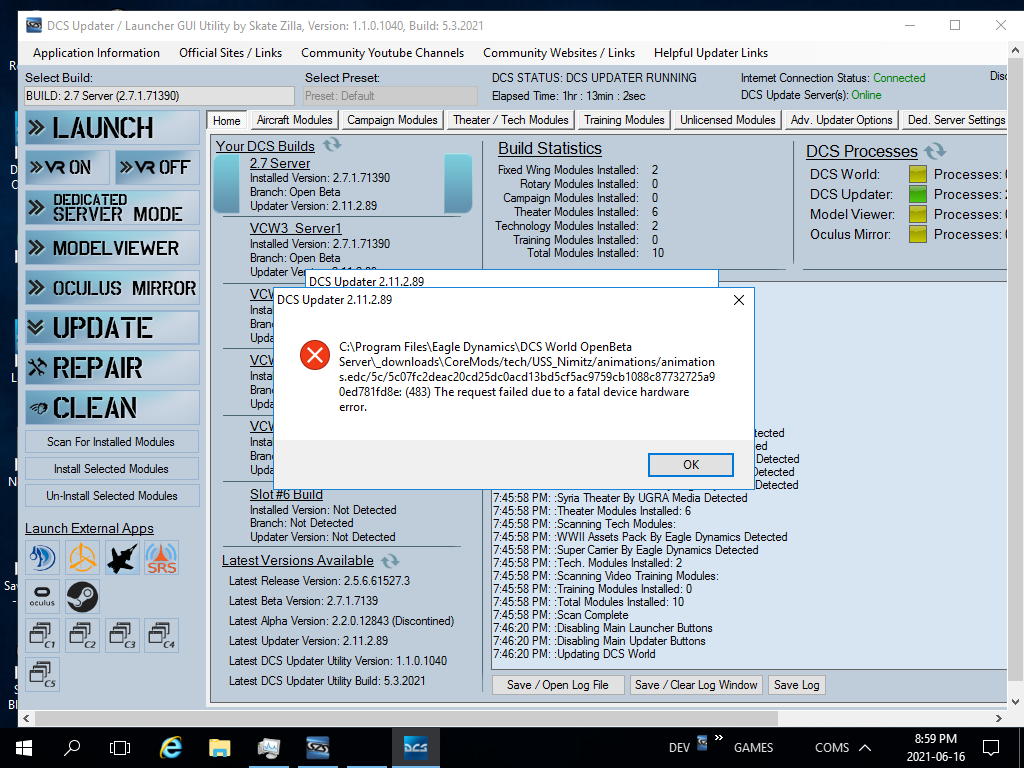Click the OCULUS MIRROR button
The height and width of the screenshot is (768, 1024).
(x=112, y=287)
